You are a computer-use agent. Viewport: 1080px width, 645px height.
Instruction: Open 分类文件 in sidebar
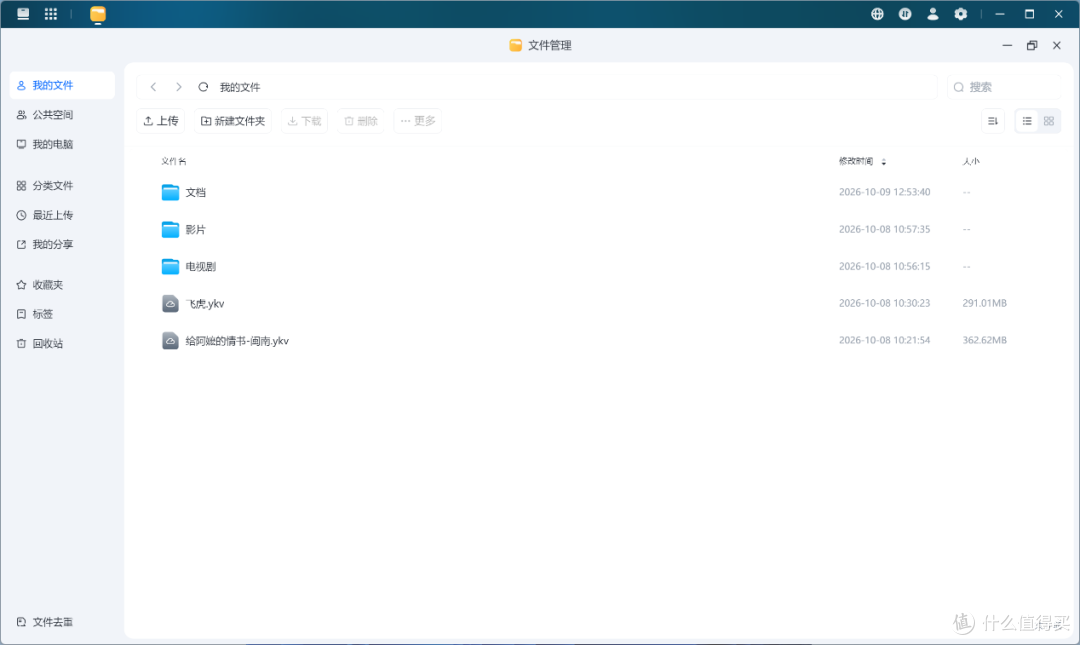(63, 186)
